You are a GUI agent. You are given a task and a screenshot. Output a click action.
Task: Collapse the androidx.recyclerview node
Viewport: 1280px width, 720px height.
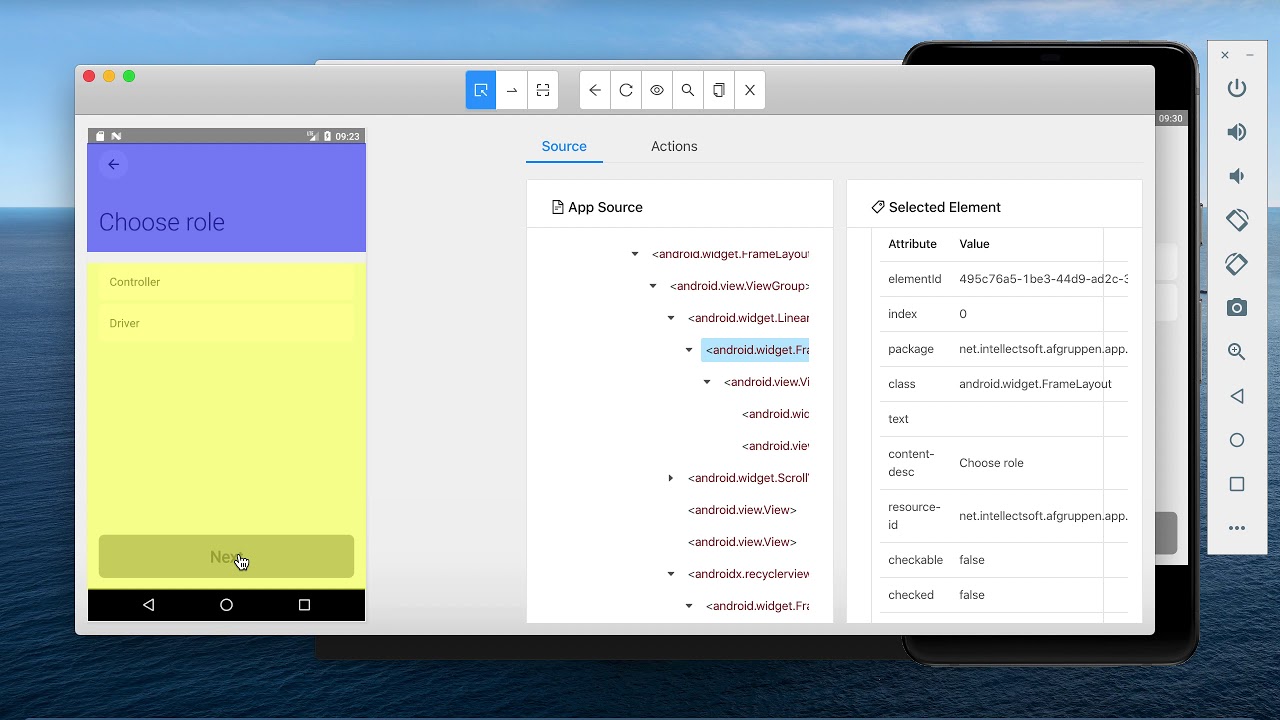[x=671, y=574]
